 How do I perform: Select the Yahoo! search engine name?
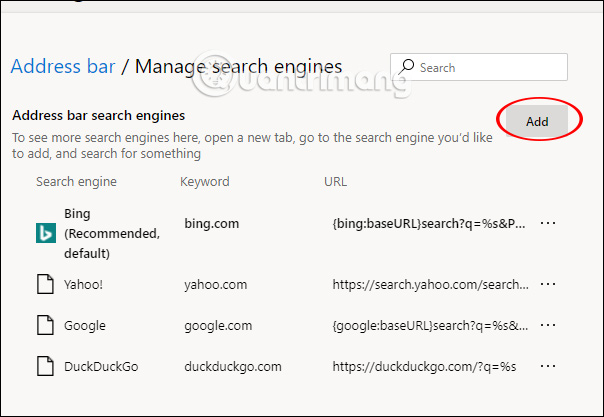point(83,285)
